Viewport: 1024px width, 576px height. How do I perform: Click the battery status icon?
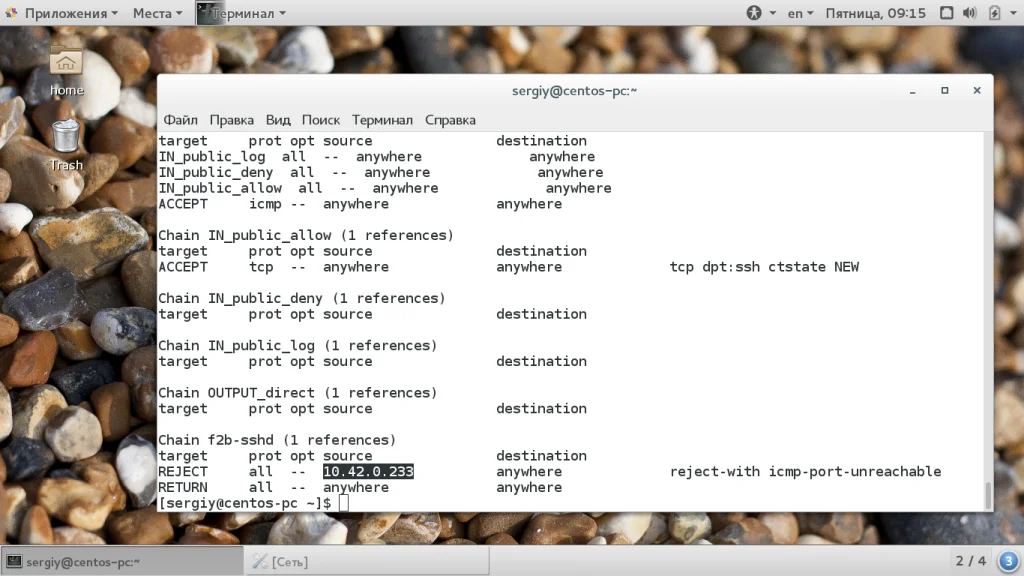(993, 13)
